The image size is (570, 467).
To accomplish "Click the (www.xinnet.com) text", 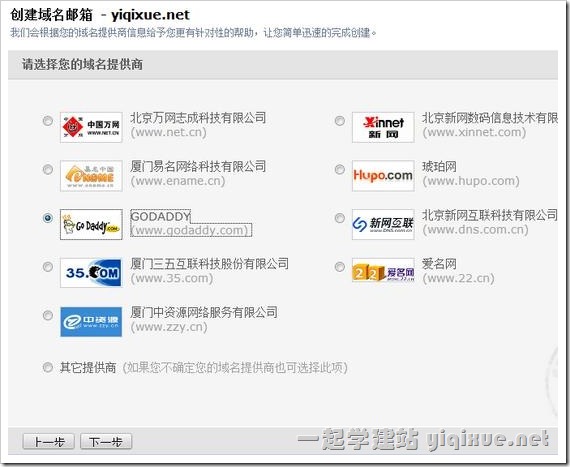I will click(474, 132).
